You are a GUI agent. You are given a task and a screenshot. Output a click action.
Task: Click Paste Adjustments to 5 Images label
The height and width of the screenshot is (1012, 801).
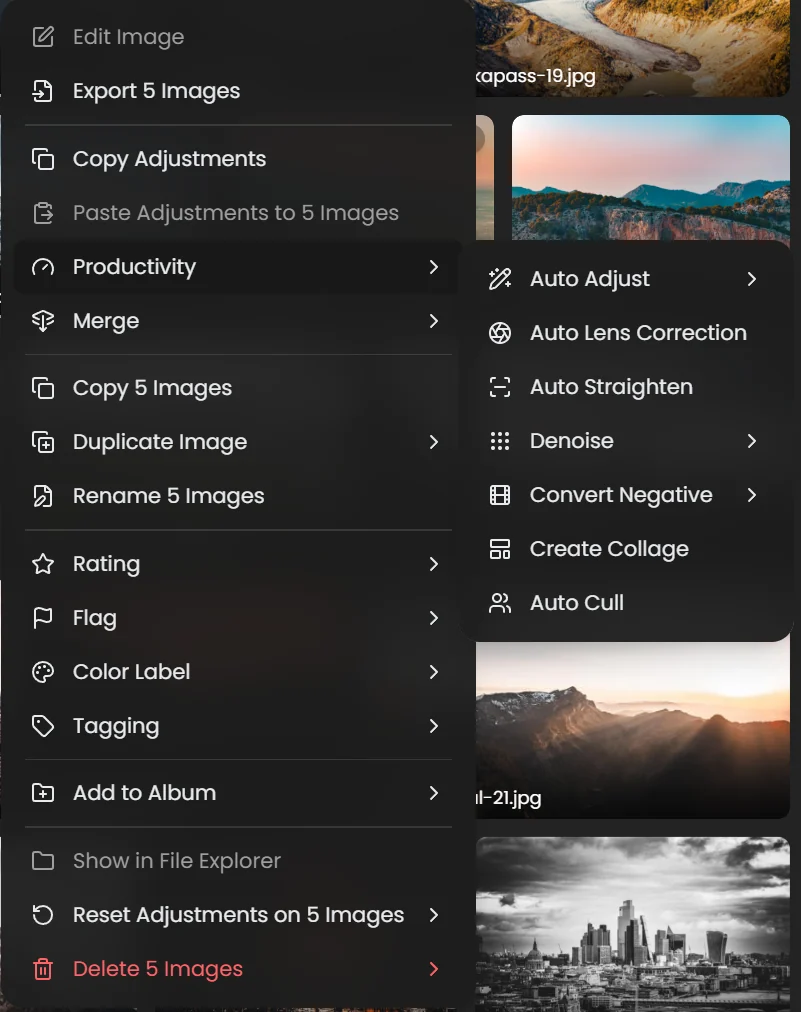tap(236, 213)
